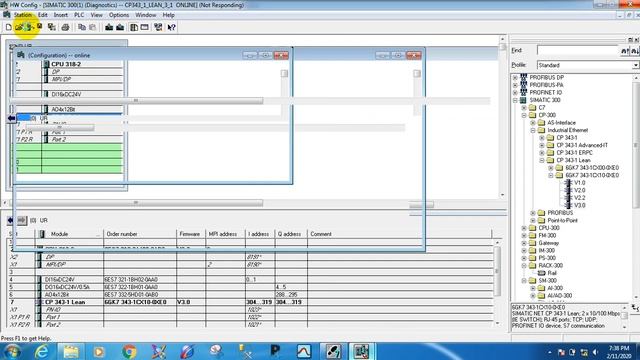This screenshot has height=360, width=640.
Task: Open the Help menu
Action: [x=169, y=15]
